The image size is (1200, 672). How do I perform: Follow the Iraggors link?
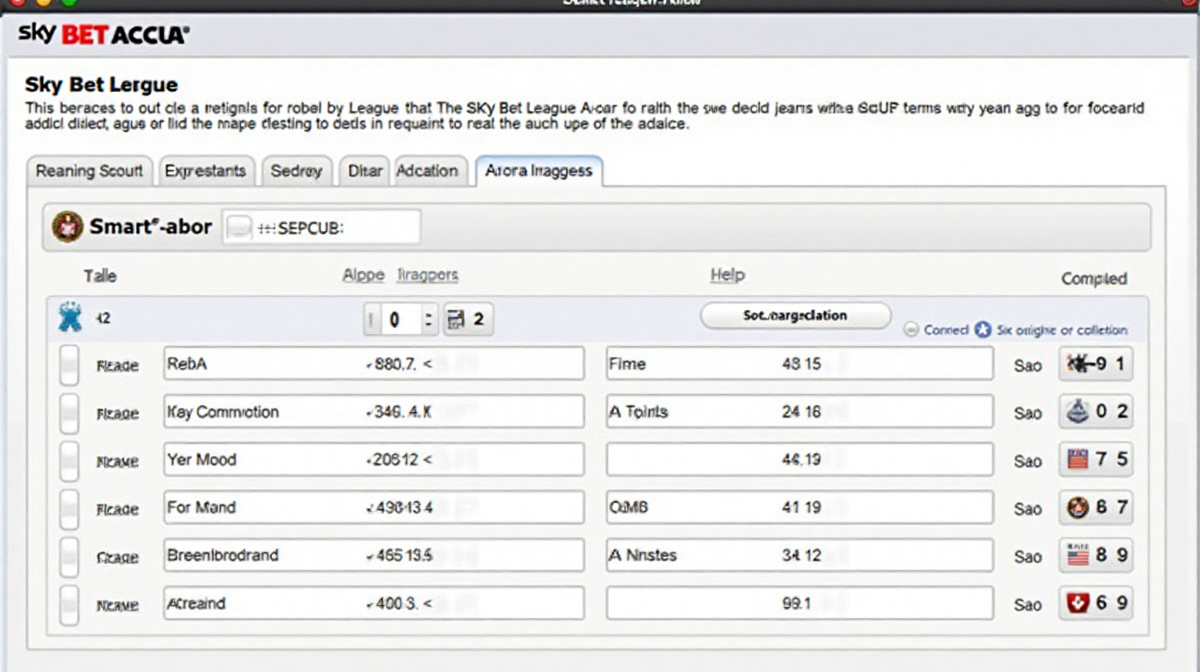[427, 275]
